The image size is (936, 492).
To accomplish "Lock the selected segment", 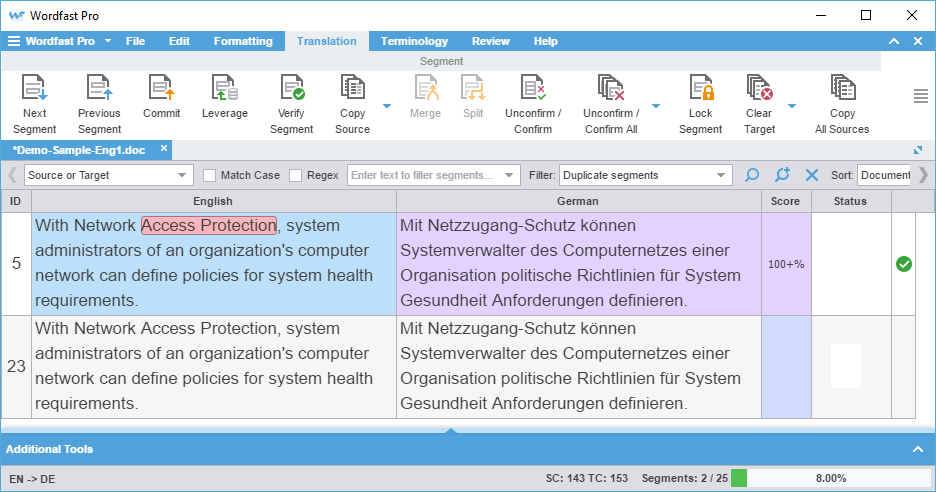I will pyautogui.click(x=700, y=90).
